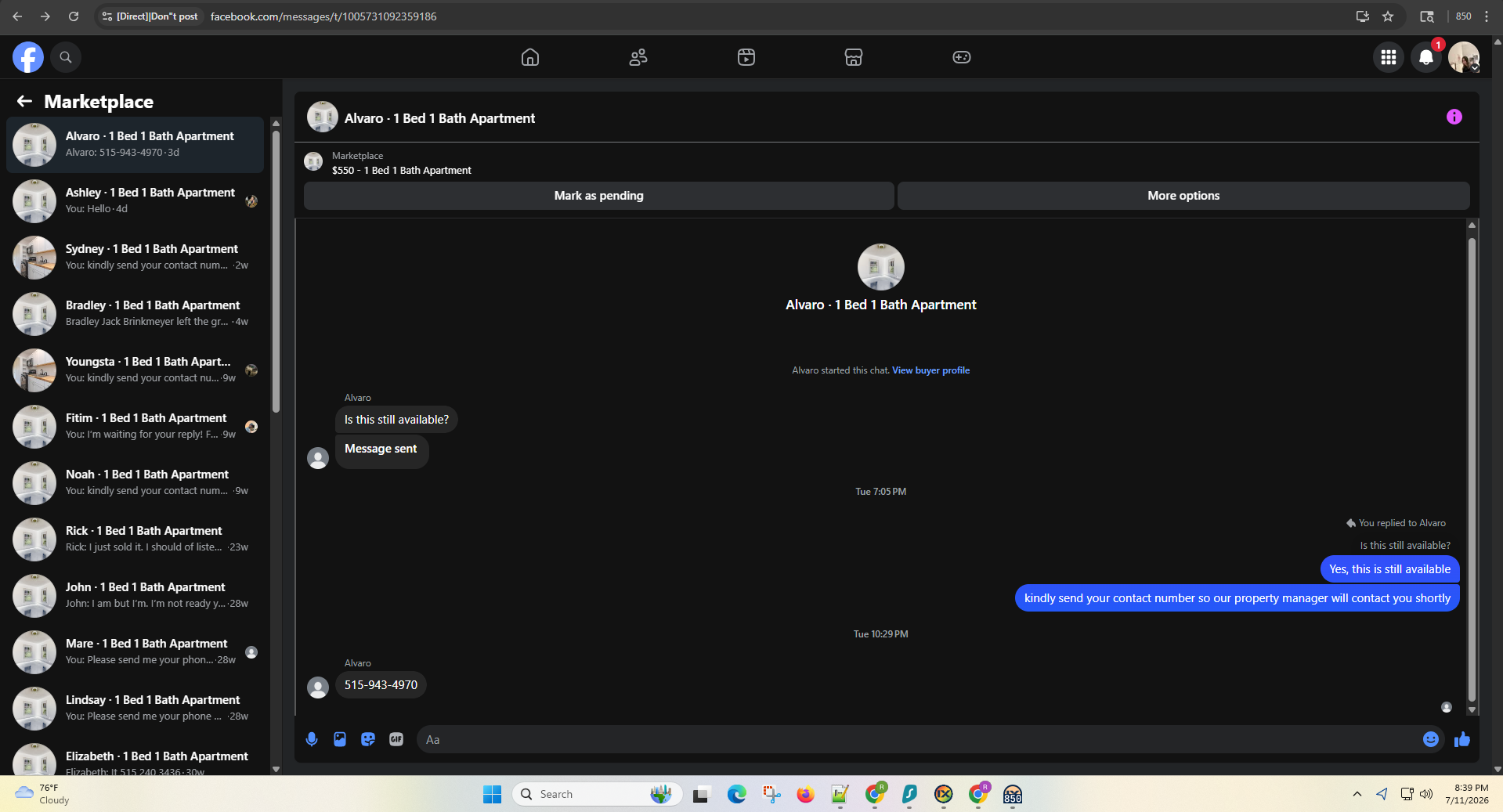Open the apps grid menu icon
This screenshot has height=812, width=1503.
point(1389,57)
